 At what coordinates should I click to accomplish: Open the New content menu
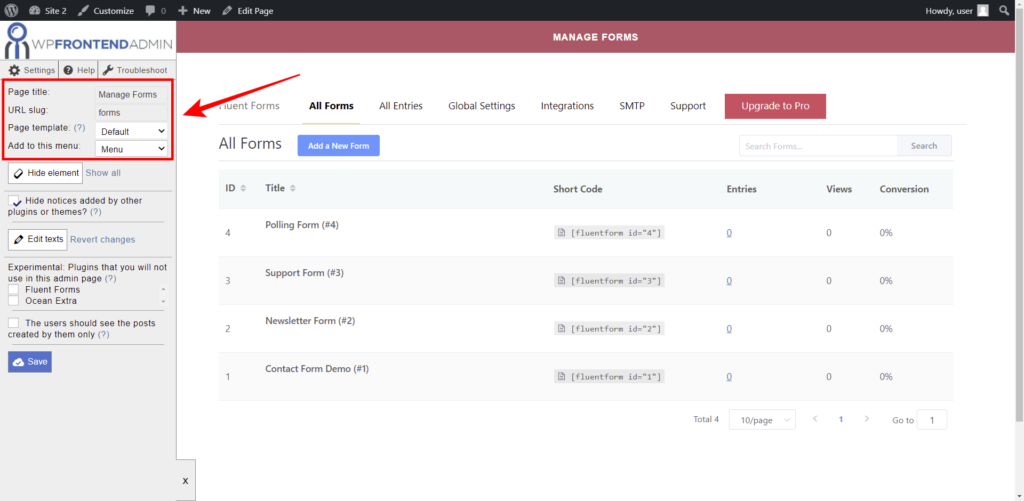[x=194, y=10]
